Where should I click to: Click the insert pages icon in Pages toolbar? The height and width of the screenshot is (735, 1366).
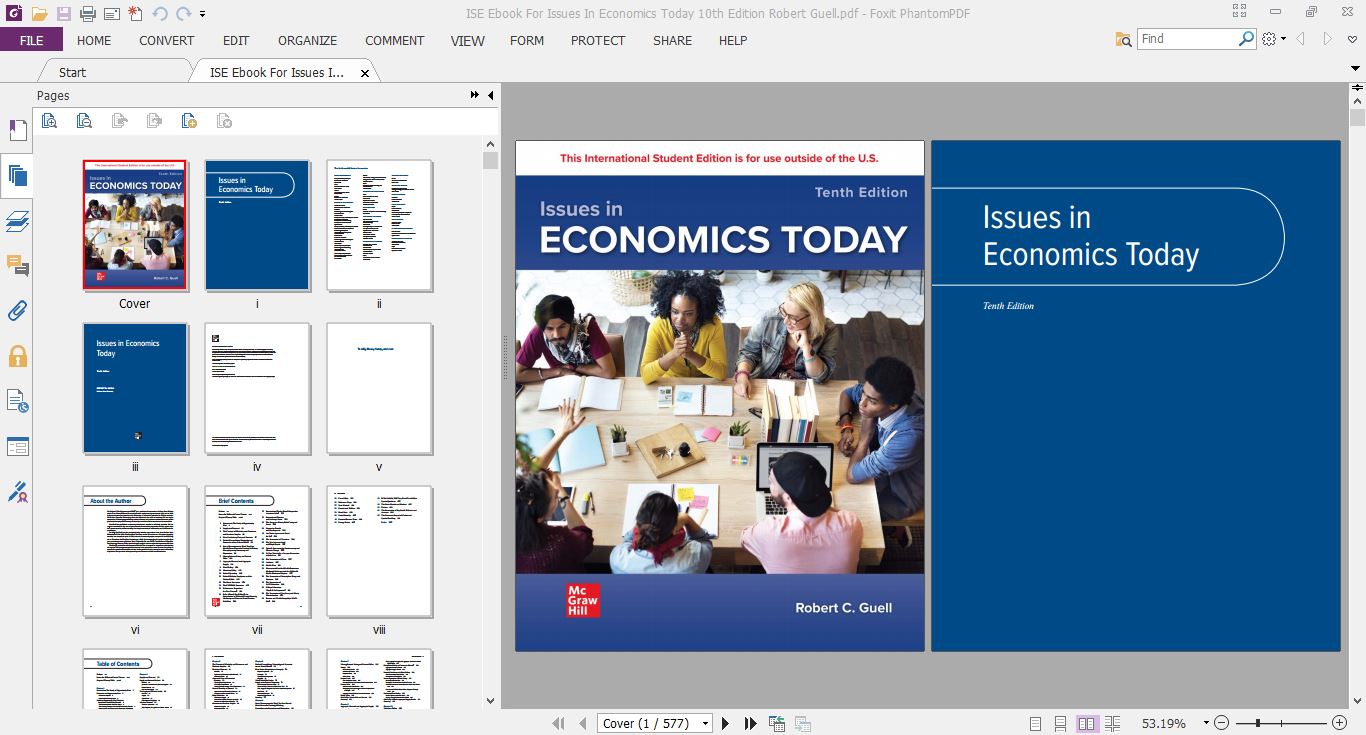pyautogui.click(x=189, y=121)
